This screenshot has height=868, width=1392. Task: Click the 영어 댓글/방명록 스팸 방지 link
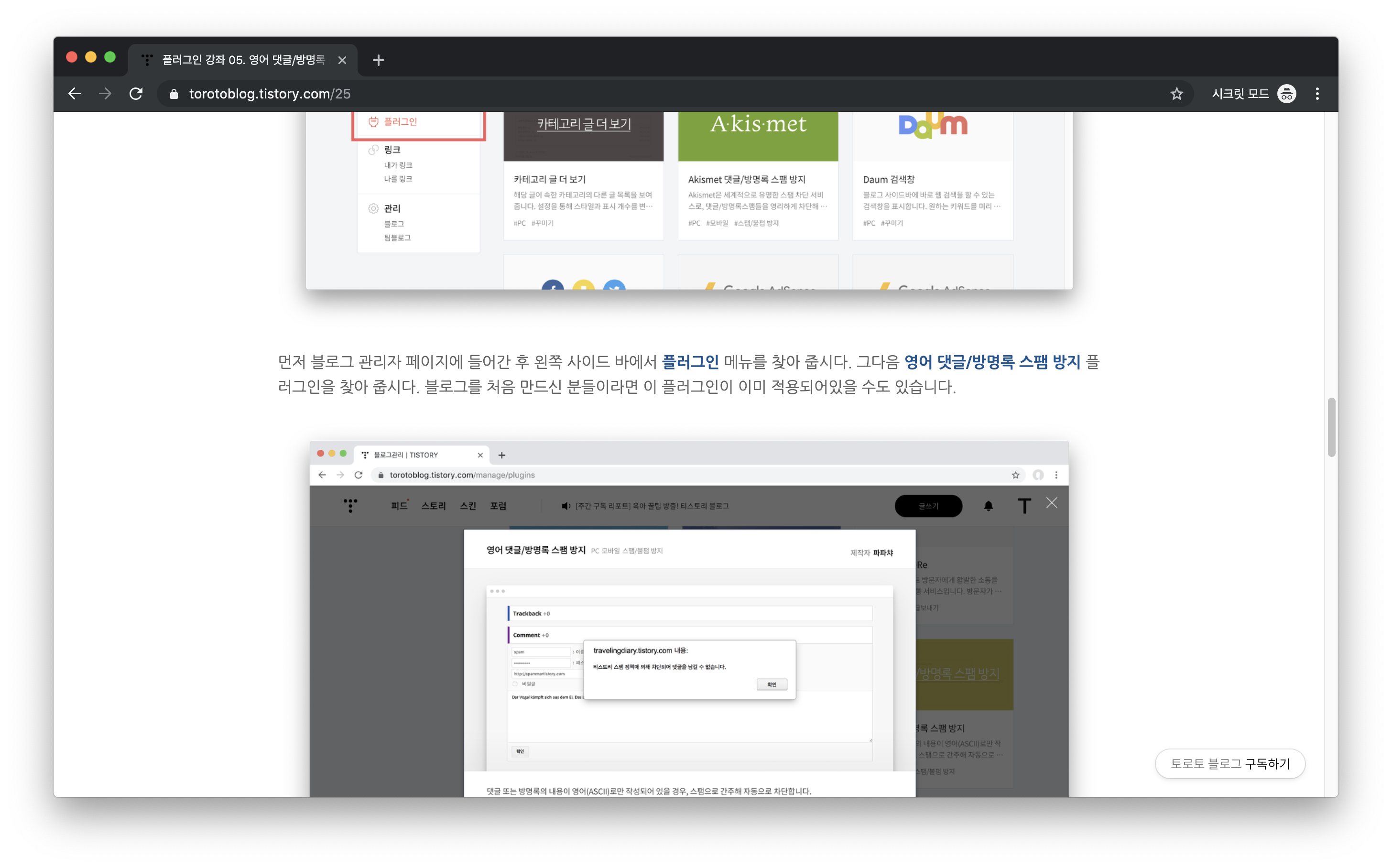[x=992, y=362]
